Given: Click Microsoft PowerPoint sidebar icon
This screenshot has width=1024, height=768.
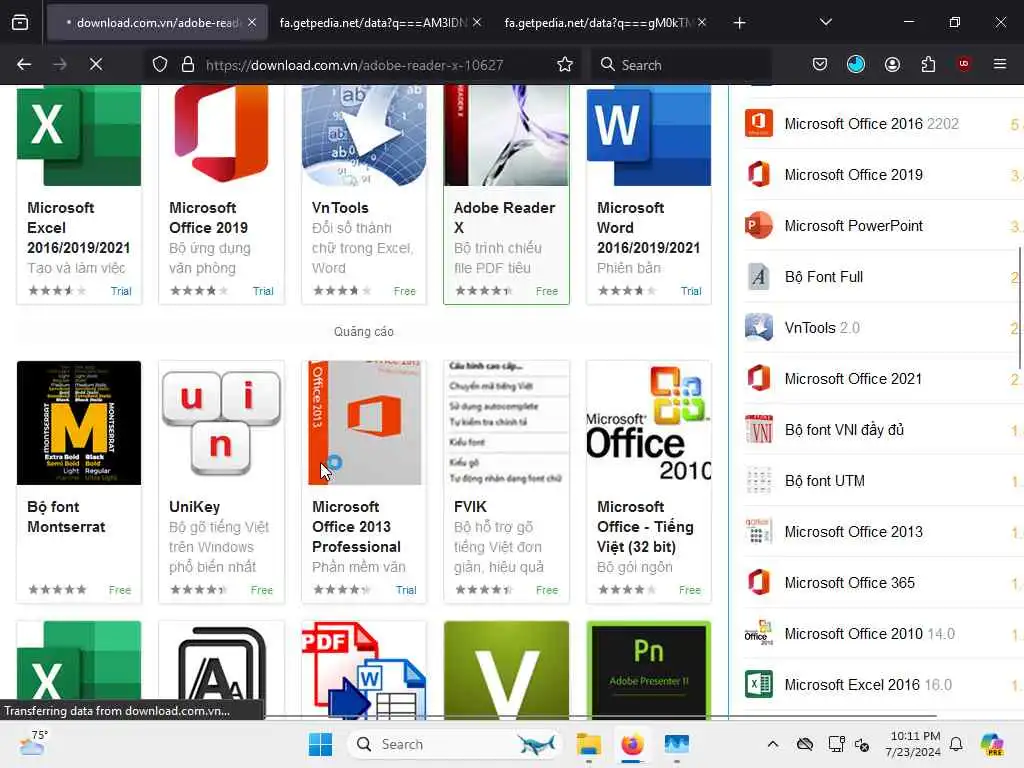Looking at the screenshot, I should [x=759, y=225].
